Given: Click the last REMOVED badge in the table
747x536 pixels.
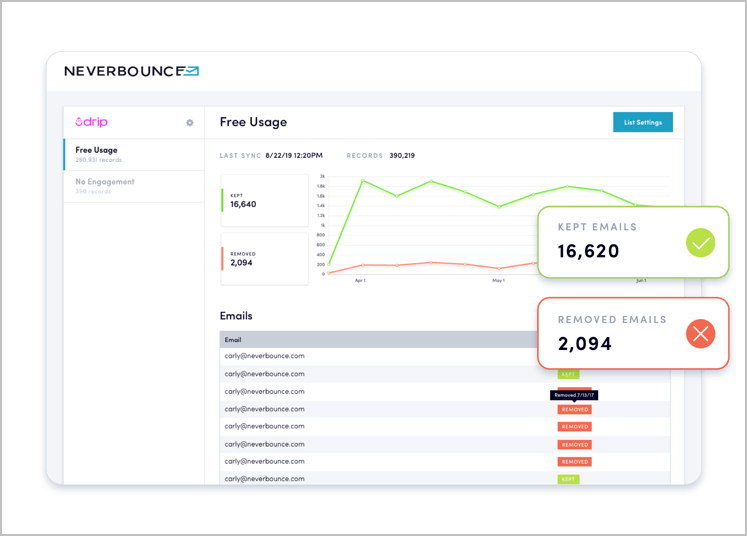Looking at the screenshot, I should pos(575,462).
